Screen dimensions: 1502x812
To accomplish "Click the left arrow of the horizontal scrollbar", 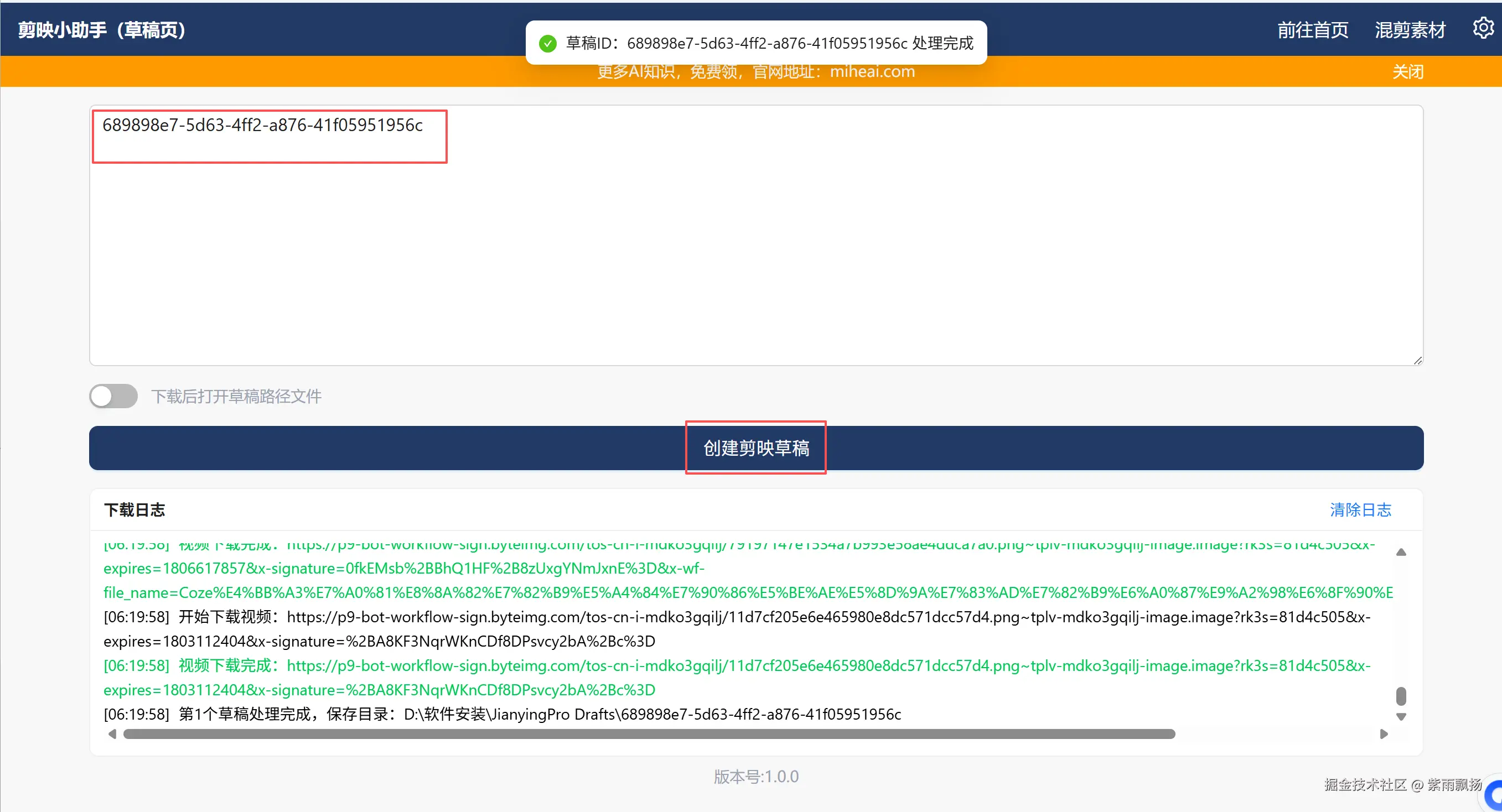I will pos(112,734).
